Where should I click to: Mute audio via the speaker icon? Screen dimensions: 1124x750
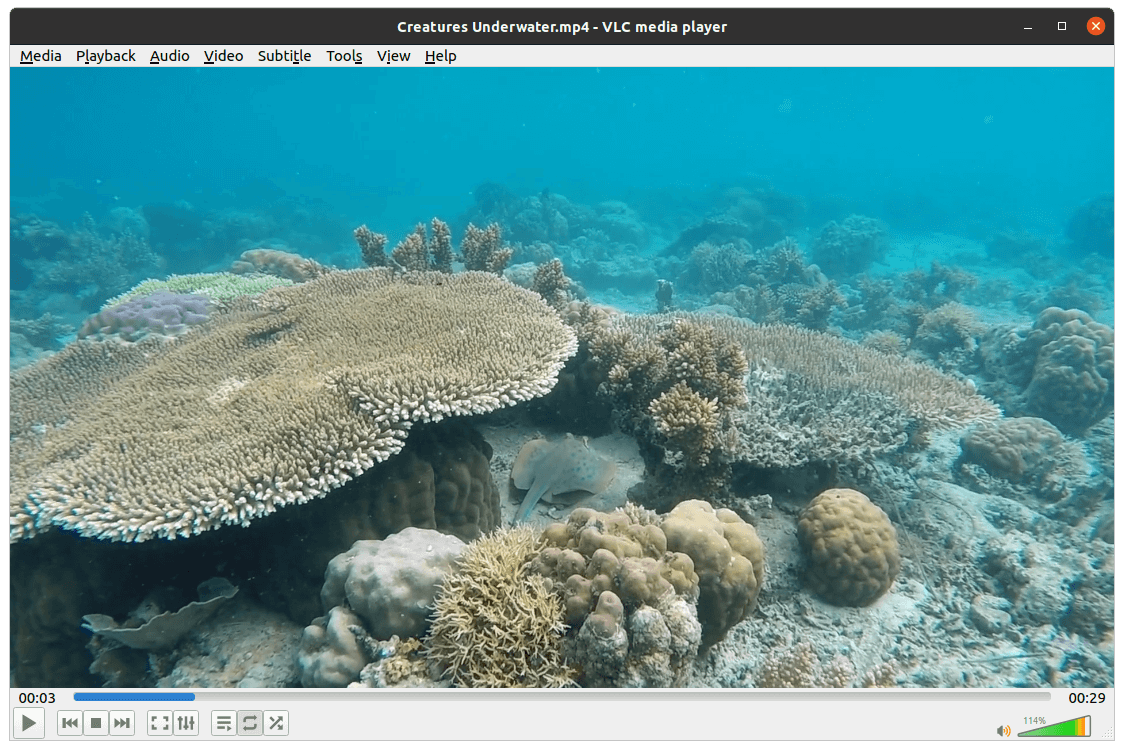pyautogui.click(x=1003, y=730)
